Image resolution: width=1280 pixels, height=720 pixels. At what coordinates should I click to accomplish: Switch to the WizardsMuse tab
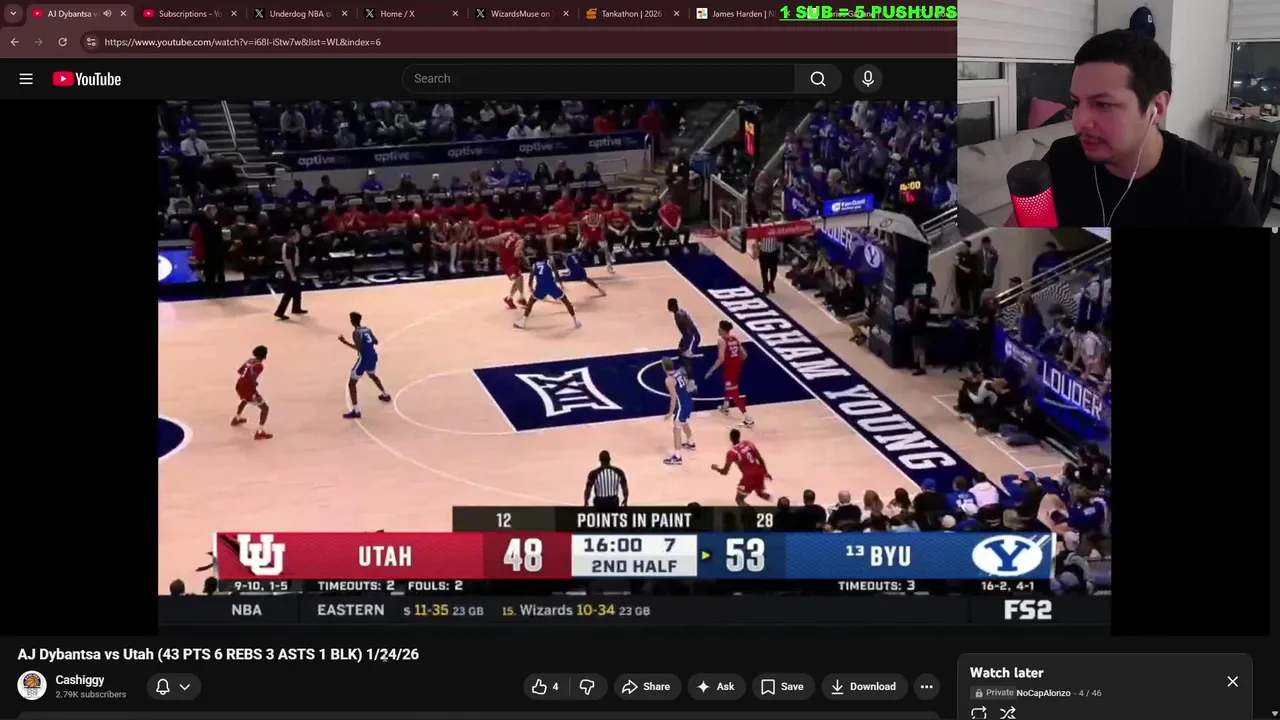pos(519,14)
